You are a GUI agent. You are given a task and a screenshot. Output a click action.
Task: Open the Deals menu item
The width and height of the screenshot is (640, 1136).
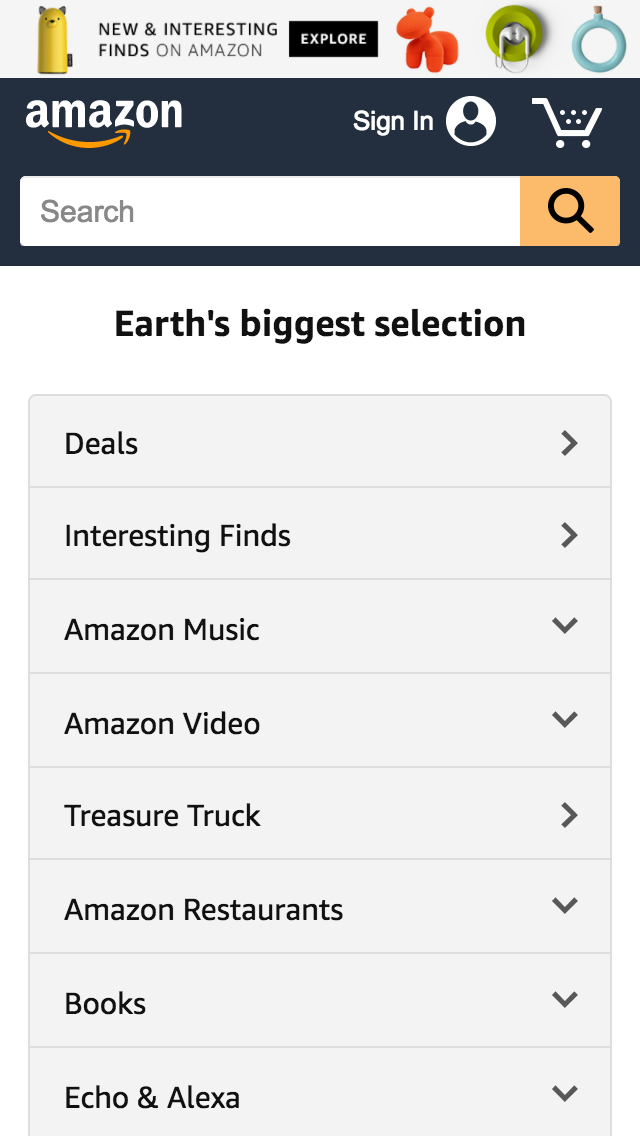pyautogui.click(x=320, y=443)
